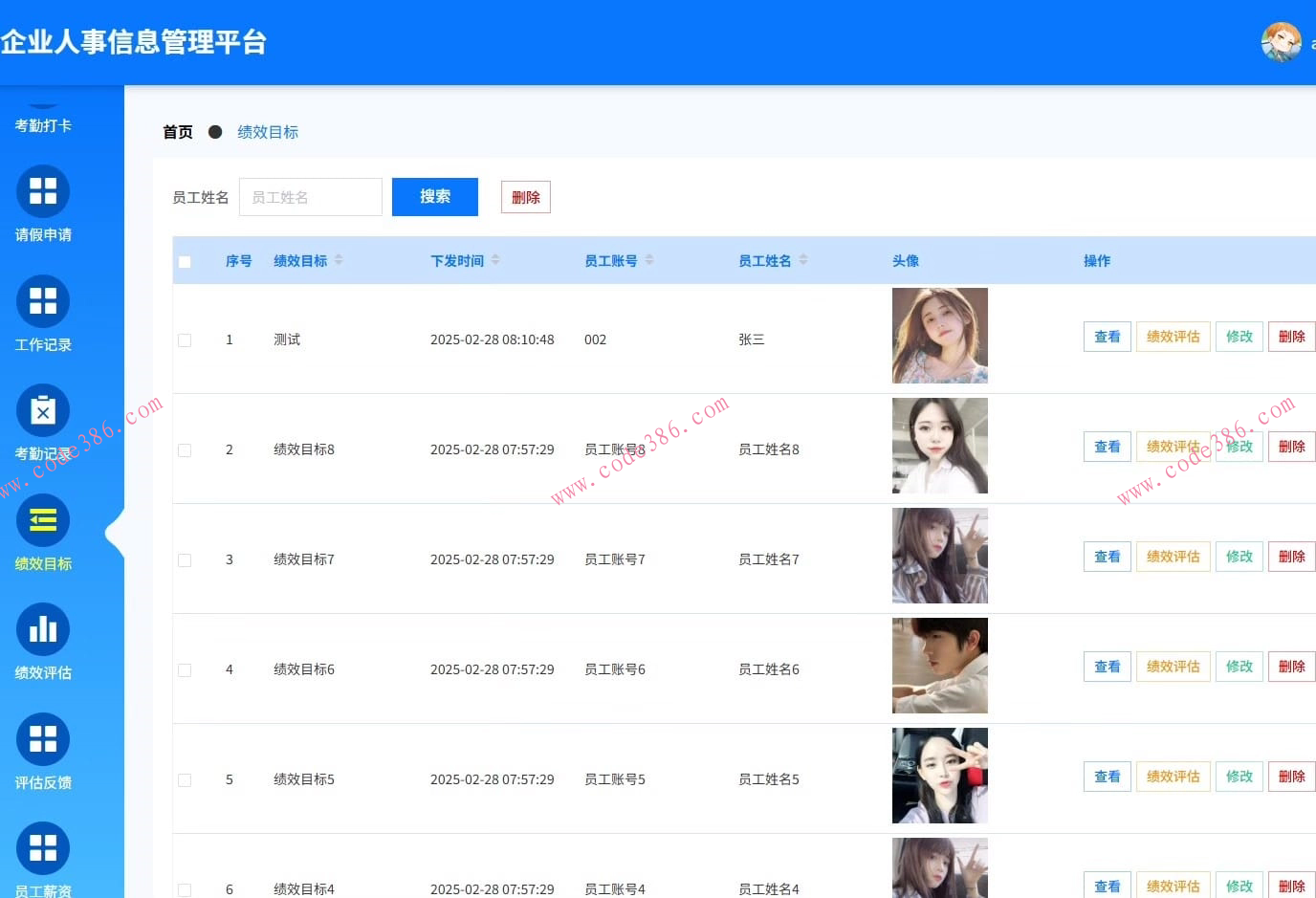Click the 员工姓名 name input field

coord(310,196)
